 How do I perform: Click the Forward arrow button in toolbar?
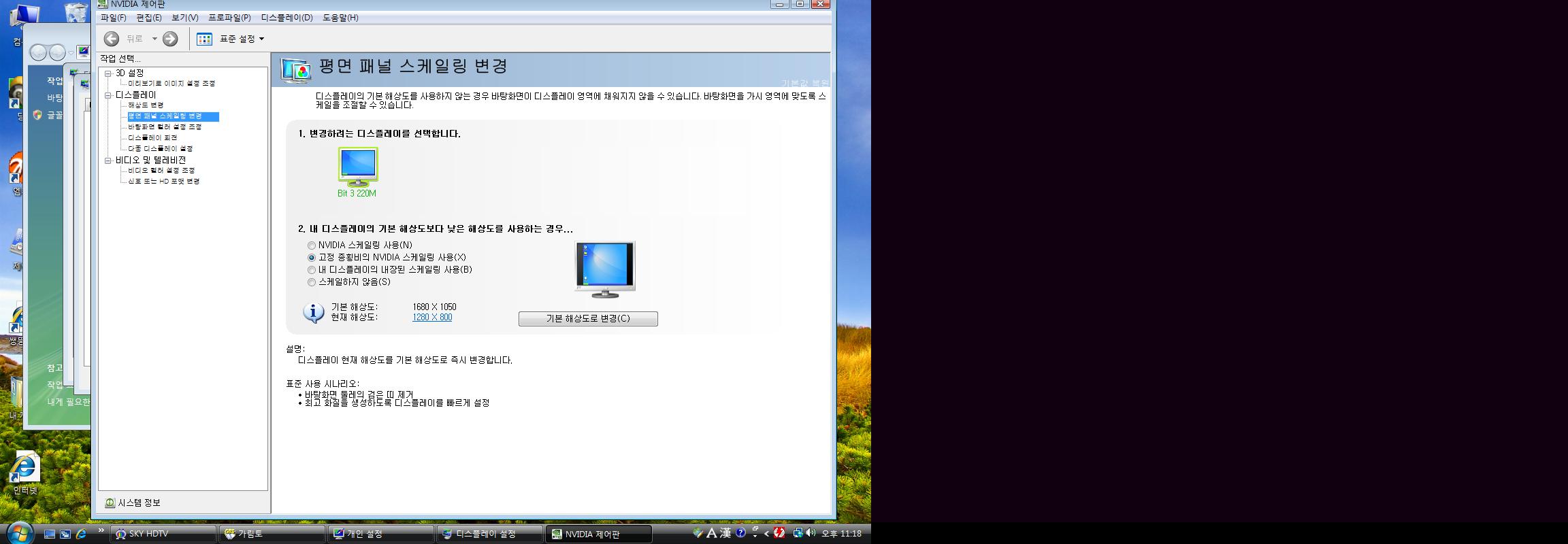170,39
